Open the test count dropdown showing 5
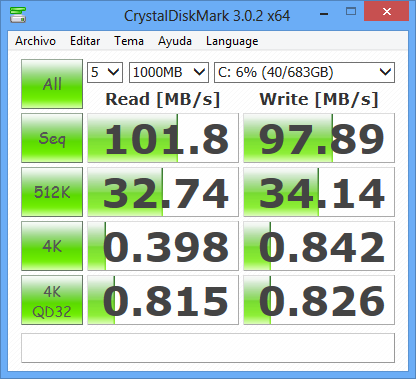Image resolution: width=416 pixels, height=379 pixels. click(105, 72)
